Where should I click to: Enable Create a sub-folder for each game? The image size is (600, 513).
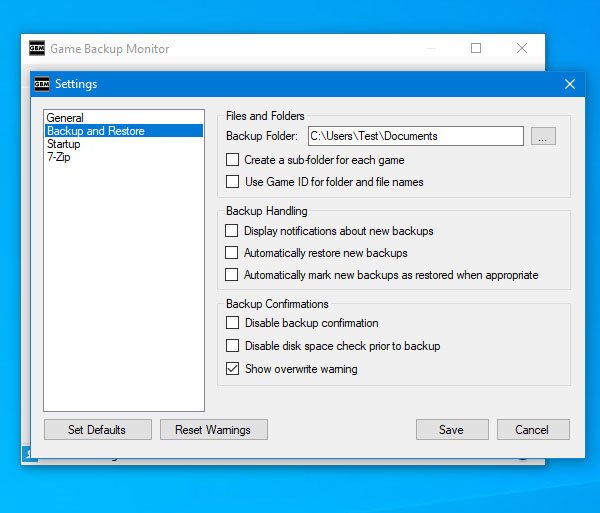[233, 160]
